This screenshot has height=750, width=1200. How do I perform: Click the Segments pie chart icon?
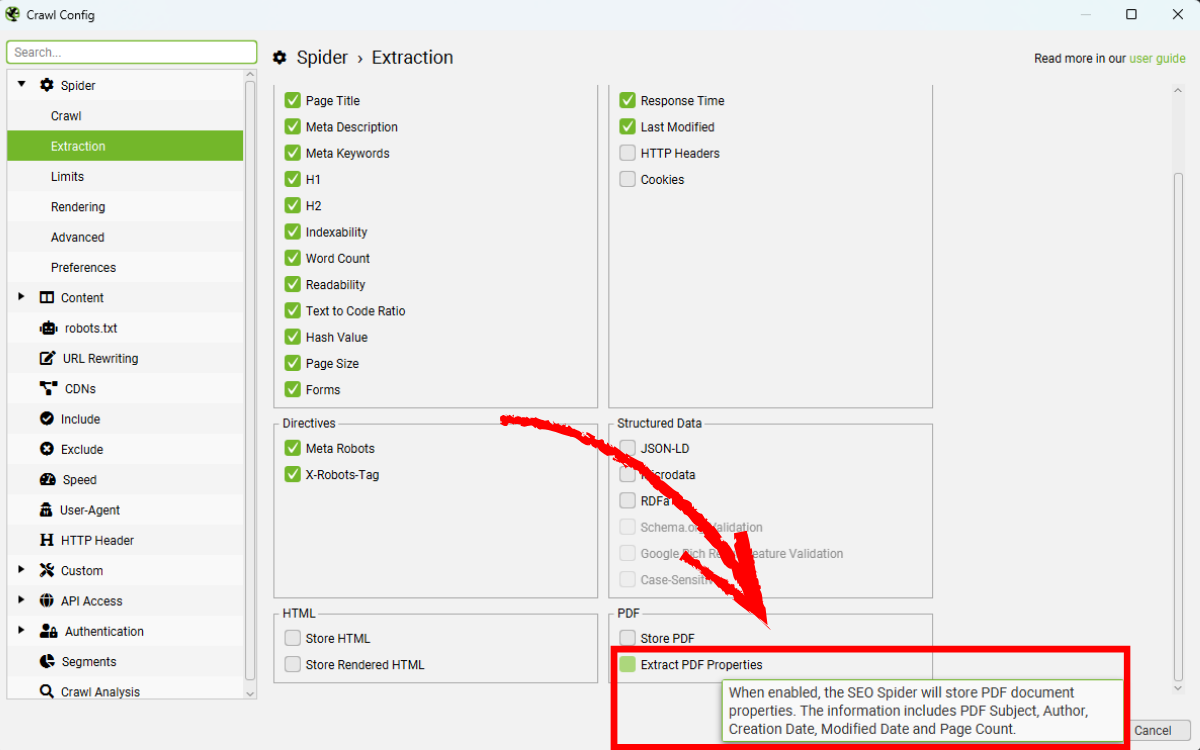click(x=47, y=662)
